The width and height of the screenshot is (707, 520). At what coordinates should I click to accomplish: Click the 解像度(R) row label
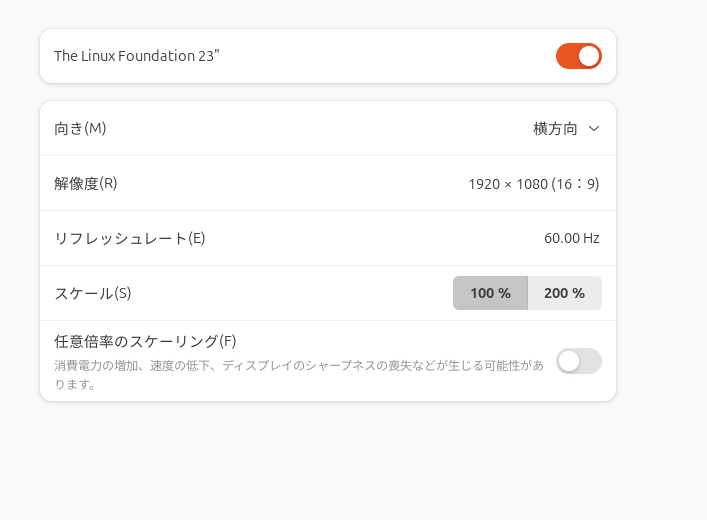click(86, 184)
